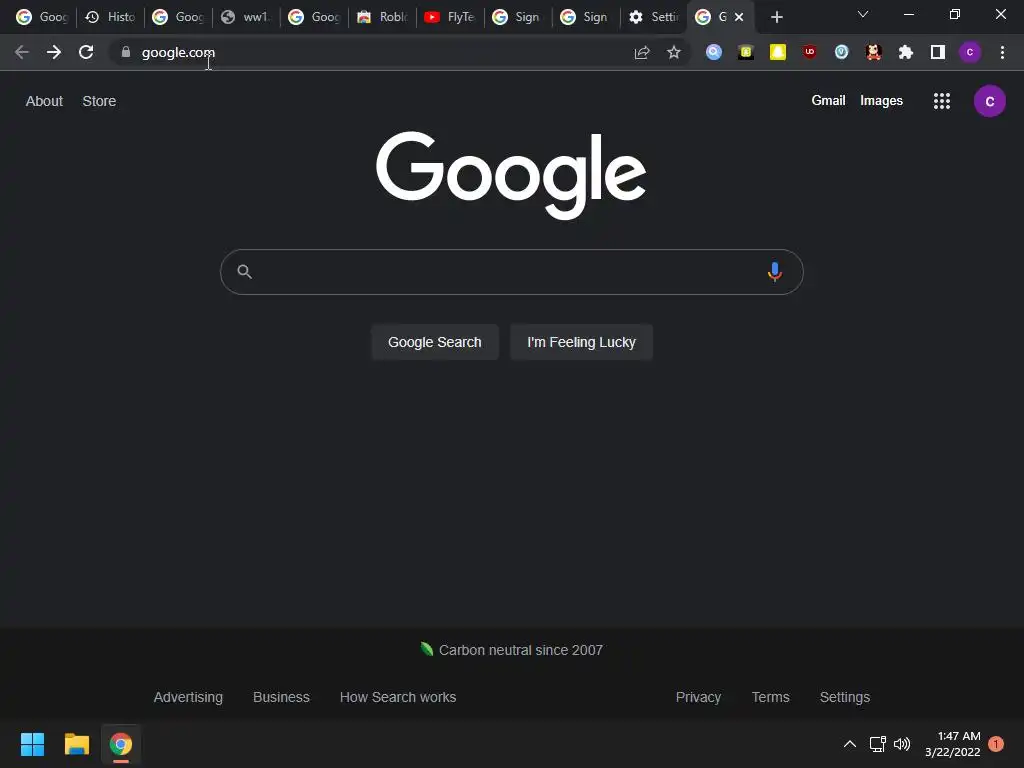Open a new tab with plus button

point(776,17)
